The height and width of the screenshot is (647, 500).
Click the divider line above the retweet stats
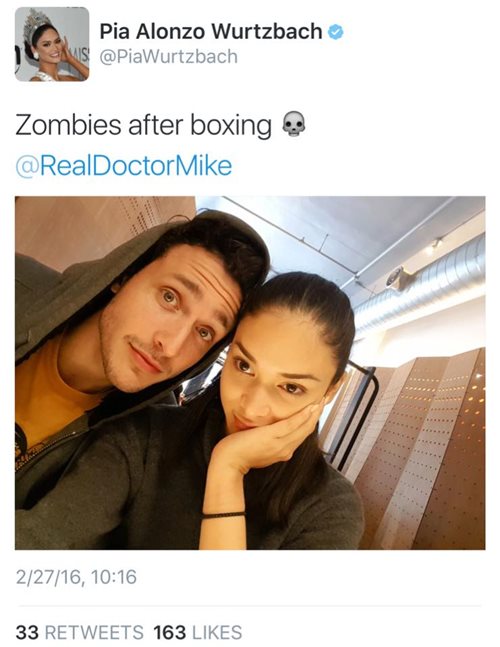click(250, 606)
